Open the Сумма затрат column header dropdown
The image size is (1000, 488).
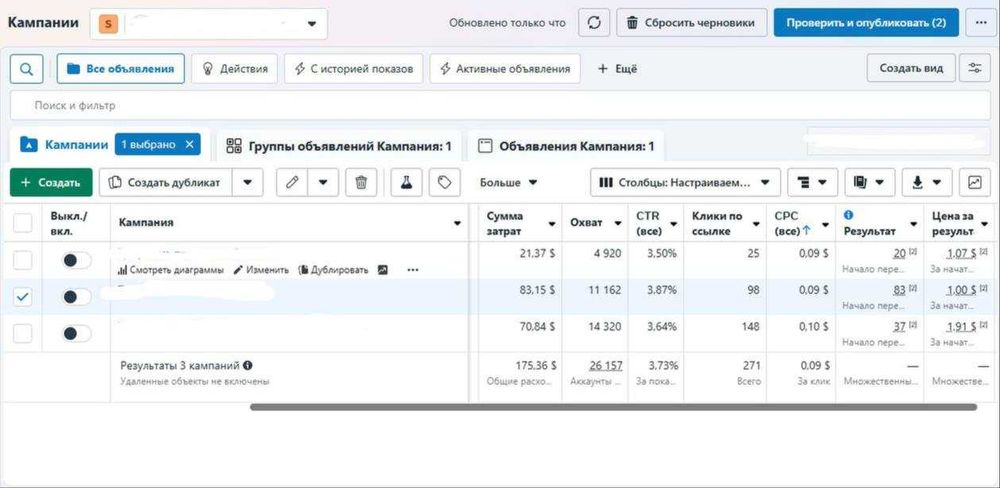pyautogui.click(x=552, y=223)
